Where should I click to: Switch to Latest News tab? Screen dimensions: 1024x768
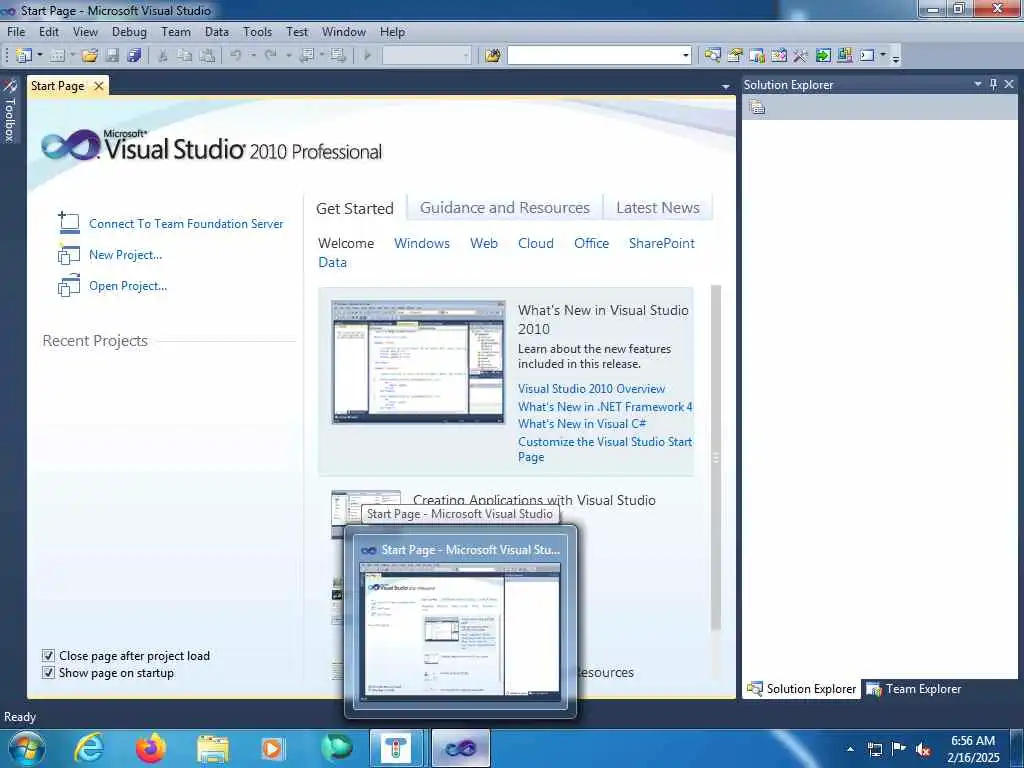click(658, 208)
